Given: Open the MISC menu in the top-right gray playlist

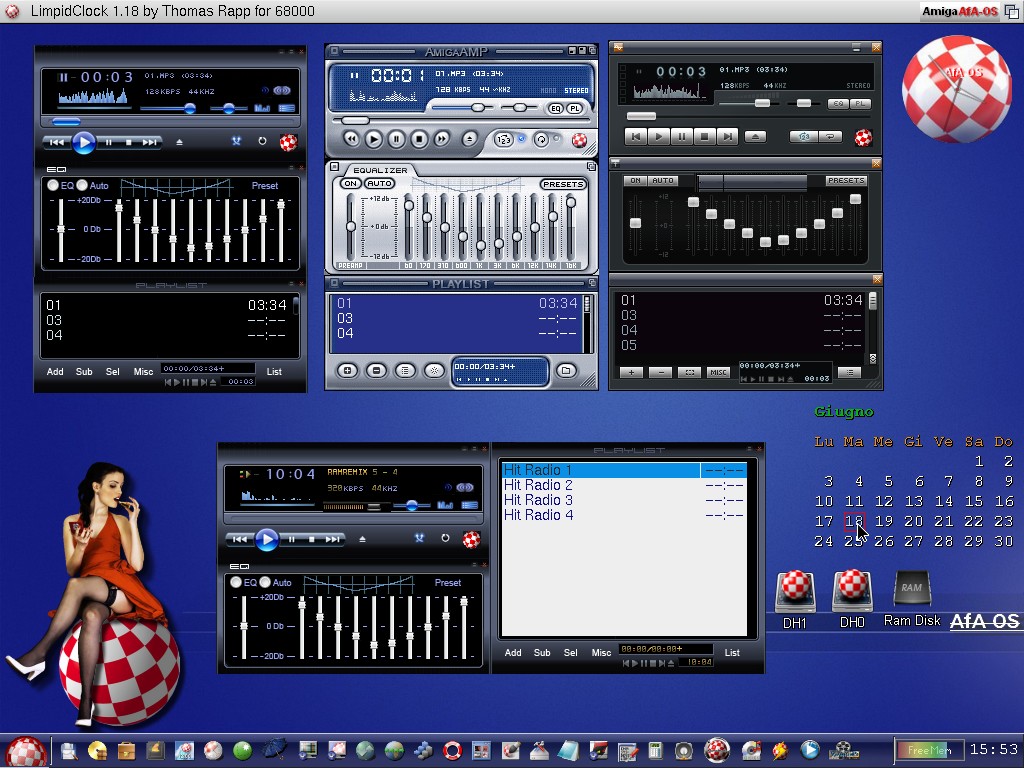Looking at the screenshot, I should pos(719,372).
